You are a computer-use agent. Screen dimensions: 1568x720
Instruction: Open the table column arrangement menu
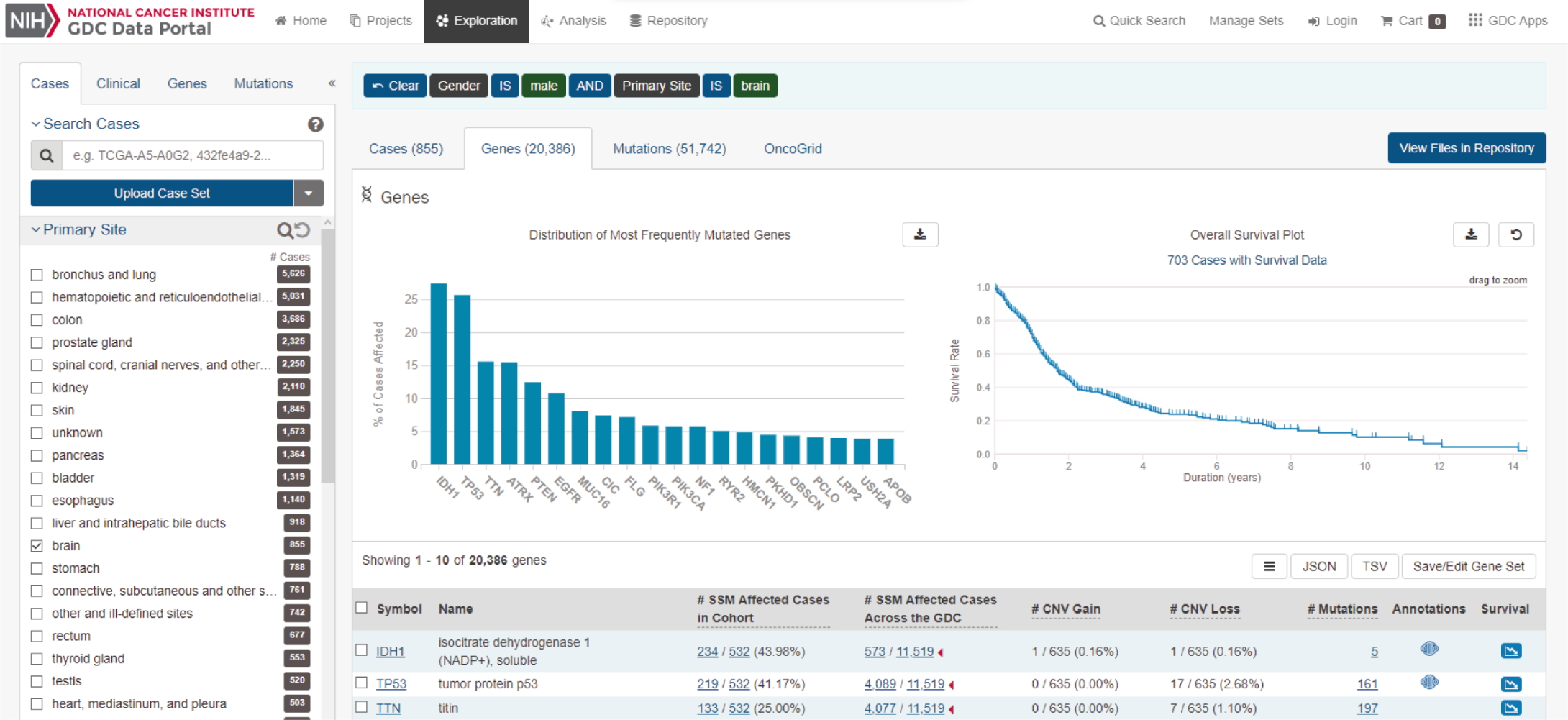1269,567
